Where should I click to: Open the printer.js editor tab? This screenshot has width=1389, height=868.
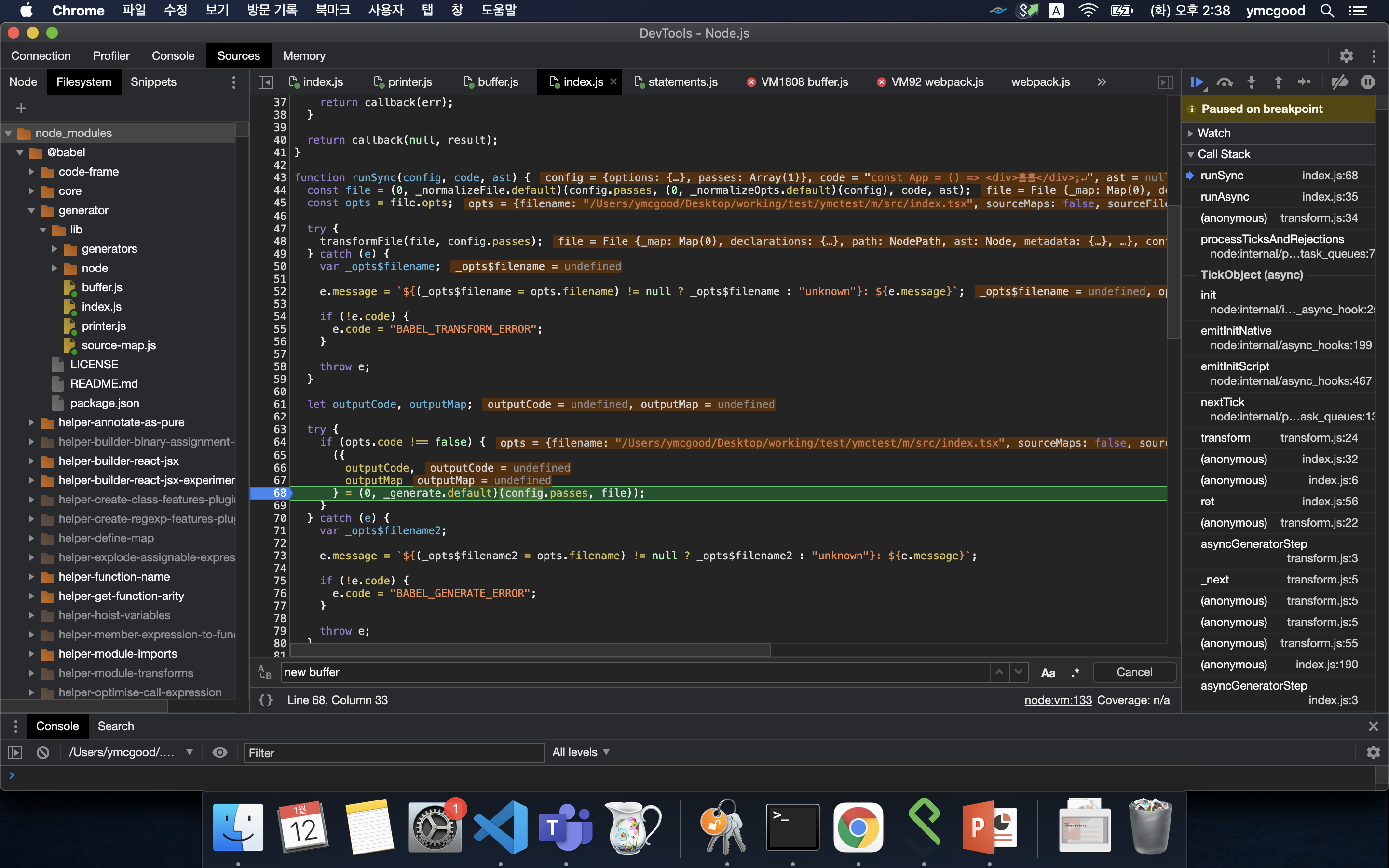point(404,82)
